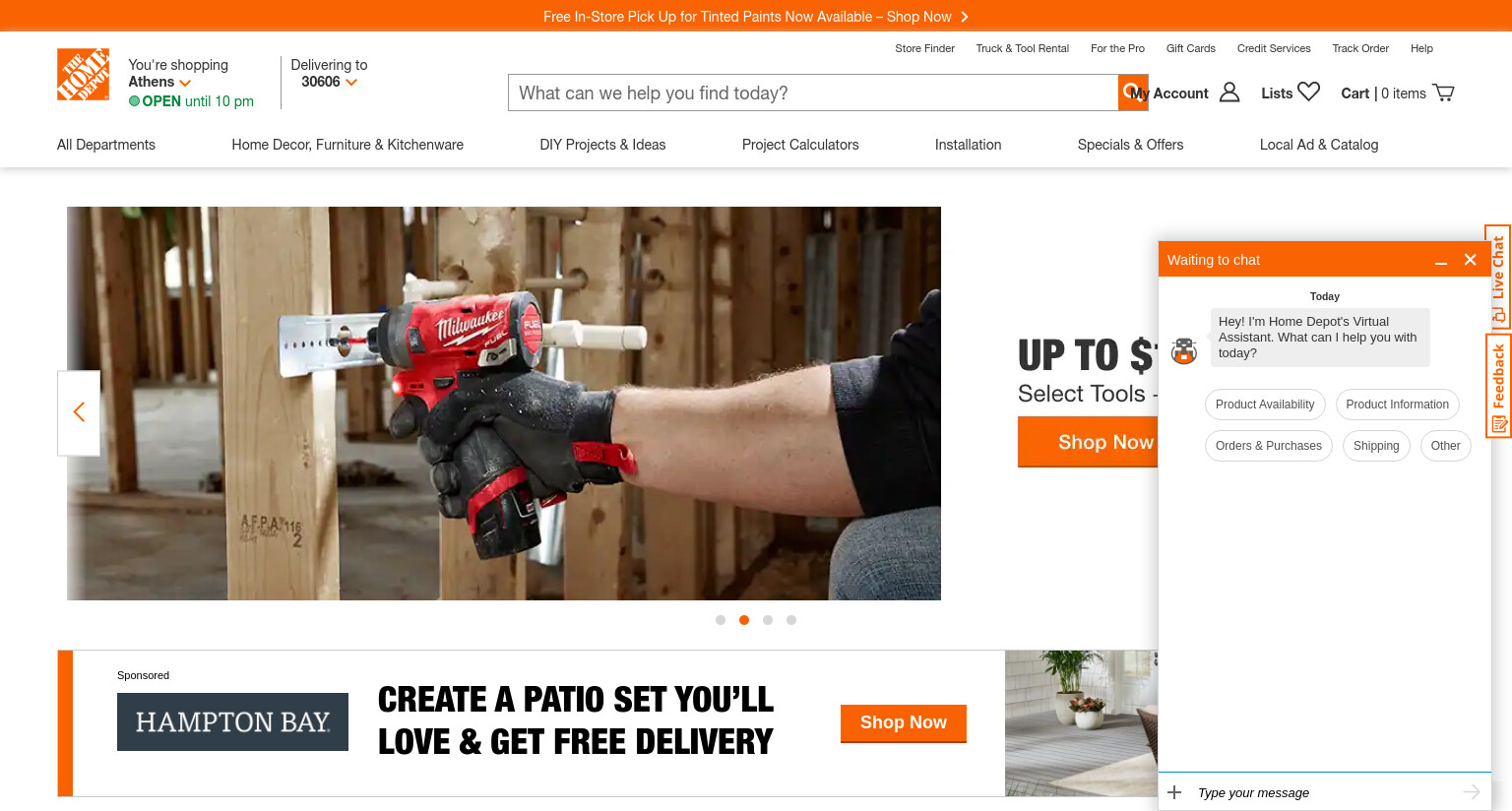Open the All Departments menu

pyautogui.click(x=106, y=145)
